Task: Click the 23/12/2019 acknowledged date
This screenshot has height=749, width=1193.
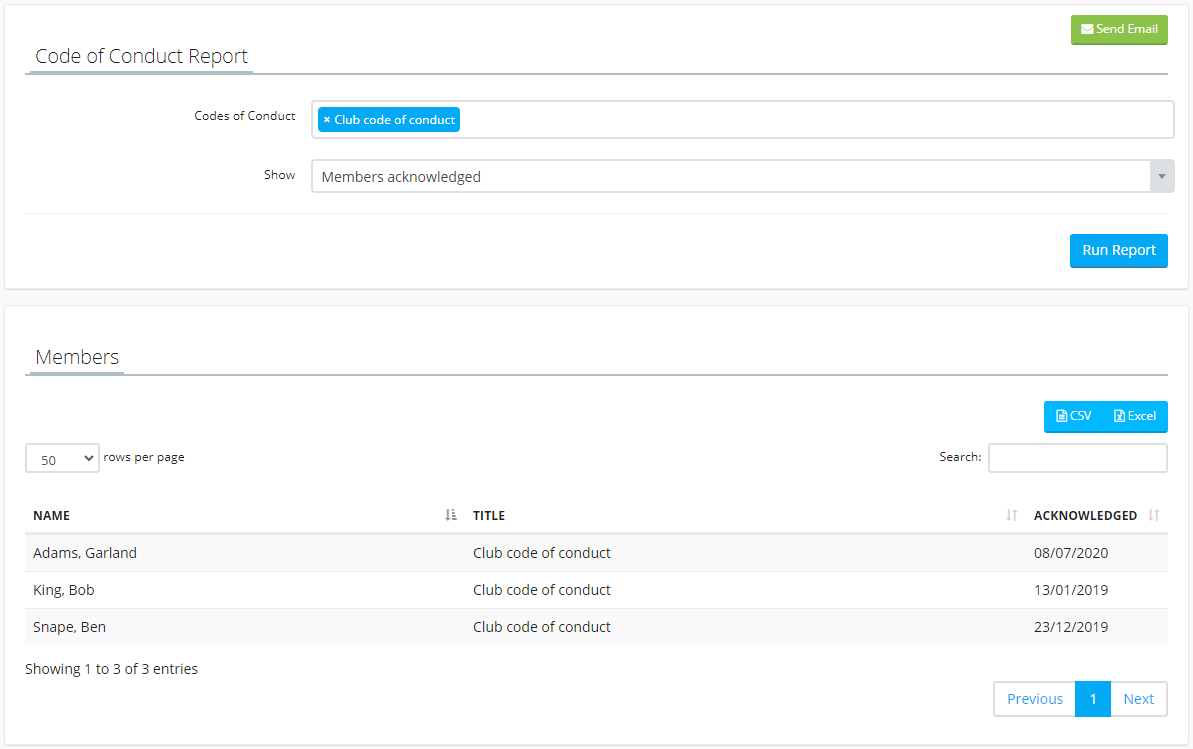Action: pyautogui.click(x=1071, y=627)
